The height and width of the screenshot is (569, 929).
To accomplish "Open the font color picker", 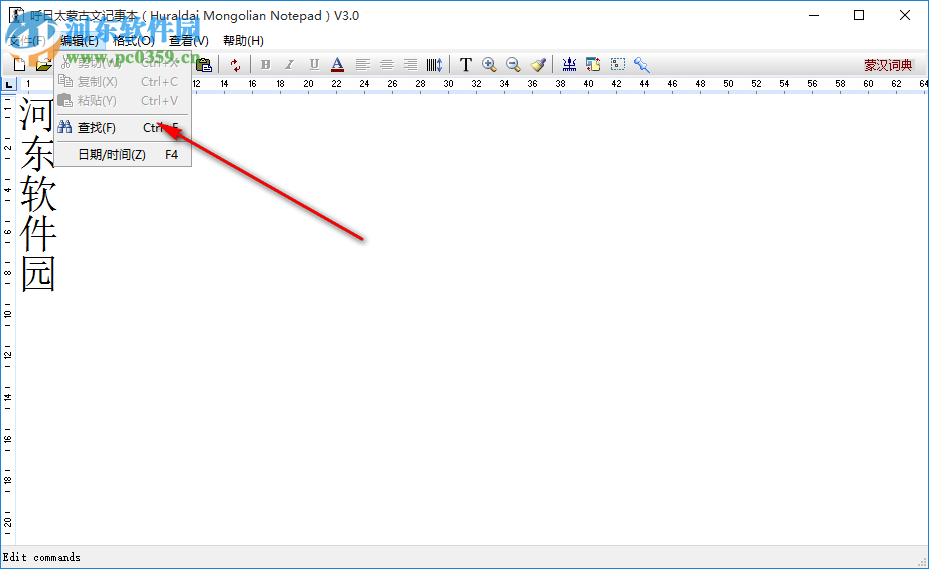I will point(338,65).
